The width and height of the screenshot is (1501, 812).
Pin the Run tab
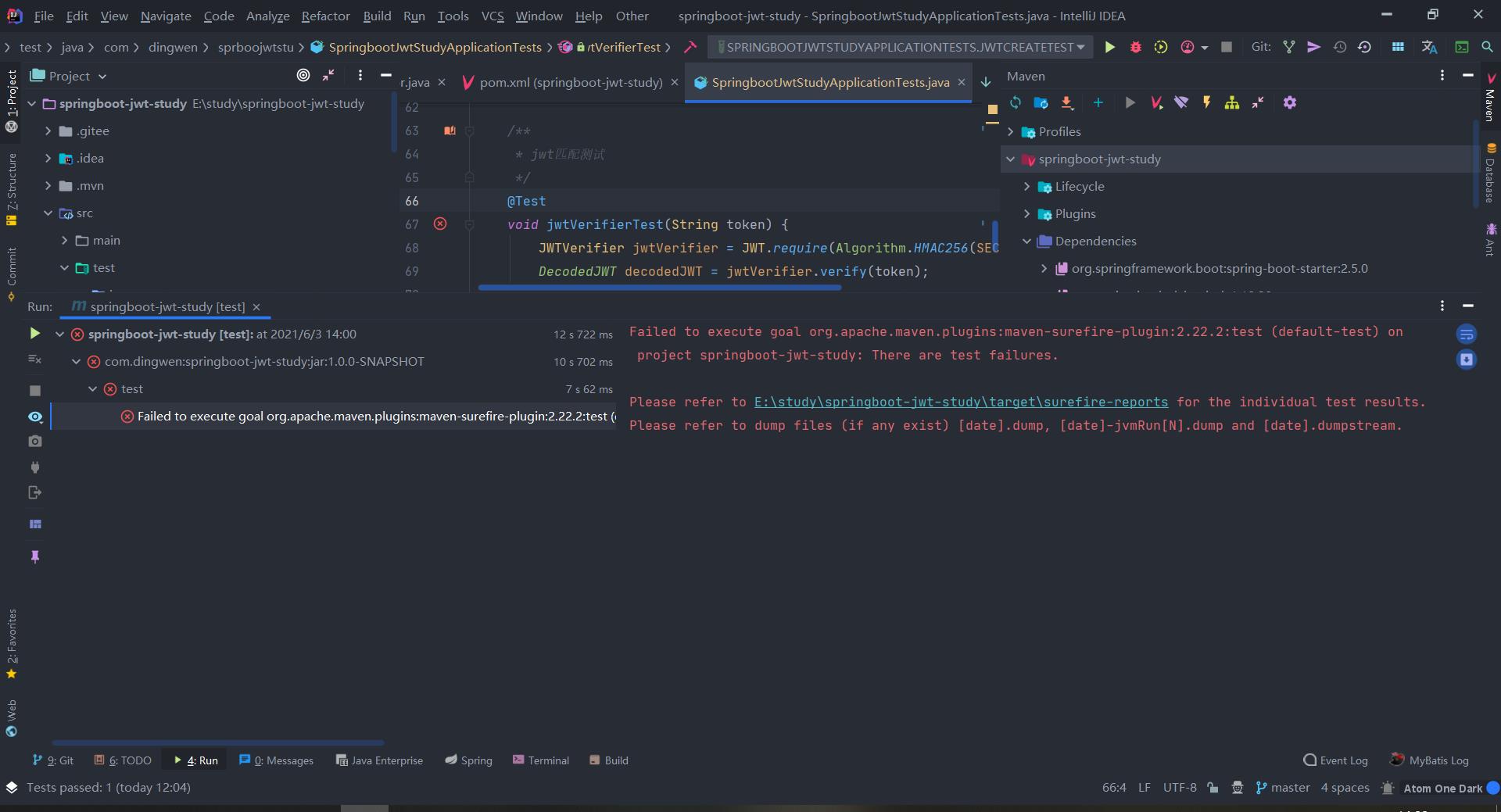tap(34, 556)
